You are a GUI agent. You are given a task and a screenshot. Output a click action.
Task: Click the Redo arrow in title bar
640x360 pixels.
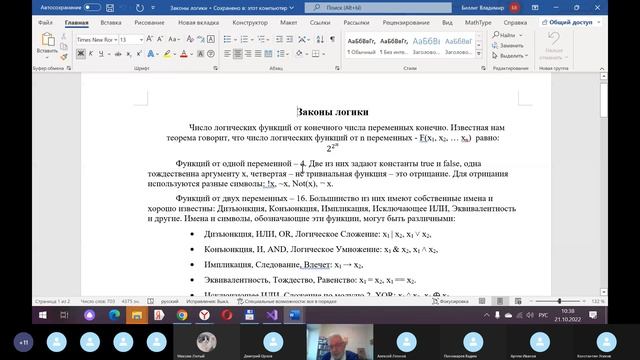pyautogui.click(x=140, y=7)
